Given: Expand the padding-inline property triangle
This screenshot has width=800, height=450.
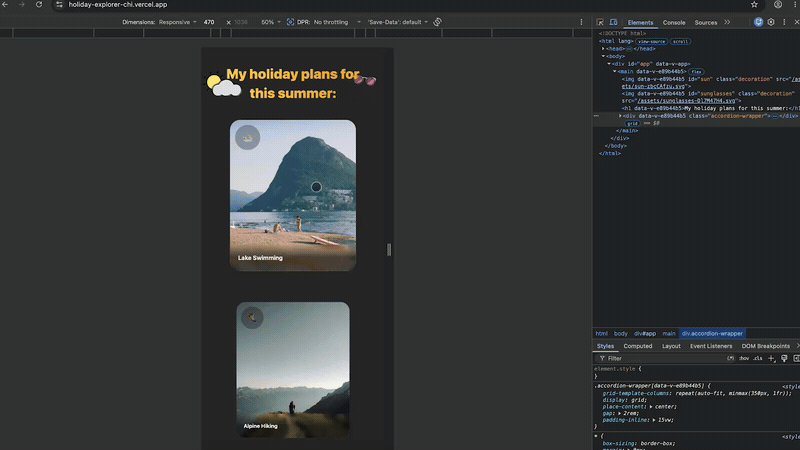Looking at the screenshot, I should [x=654, y=420].
